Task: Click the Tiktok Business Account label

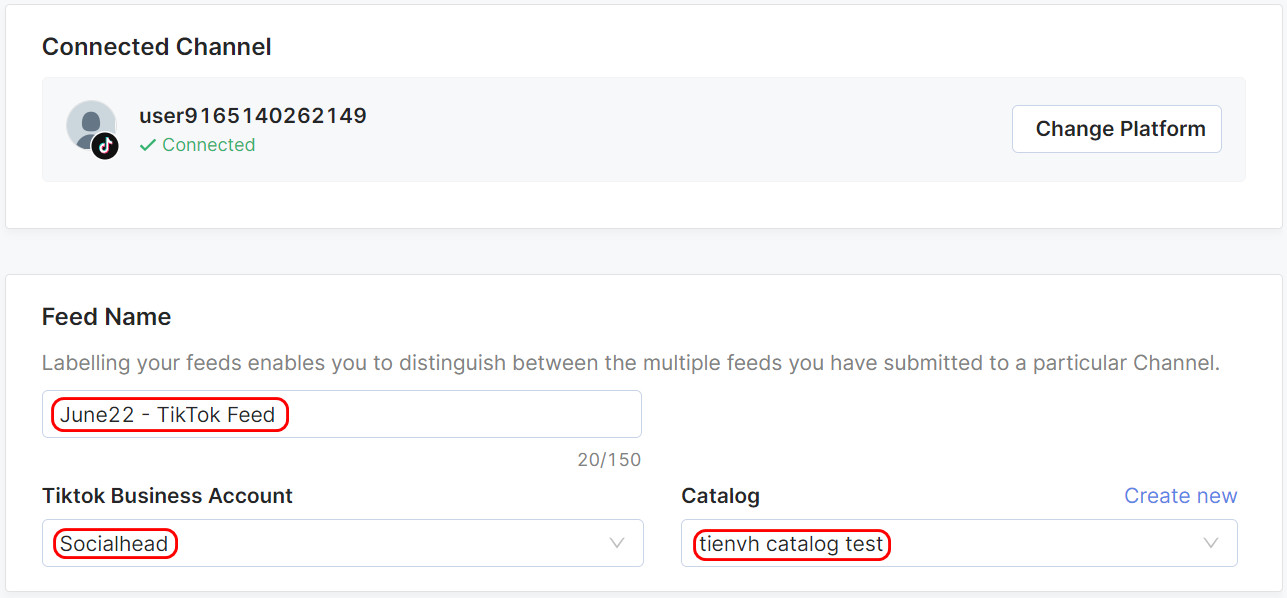Action: (x=167, y=496)
